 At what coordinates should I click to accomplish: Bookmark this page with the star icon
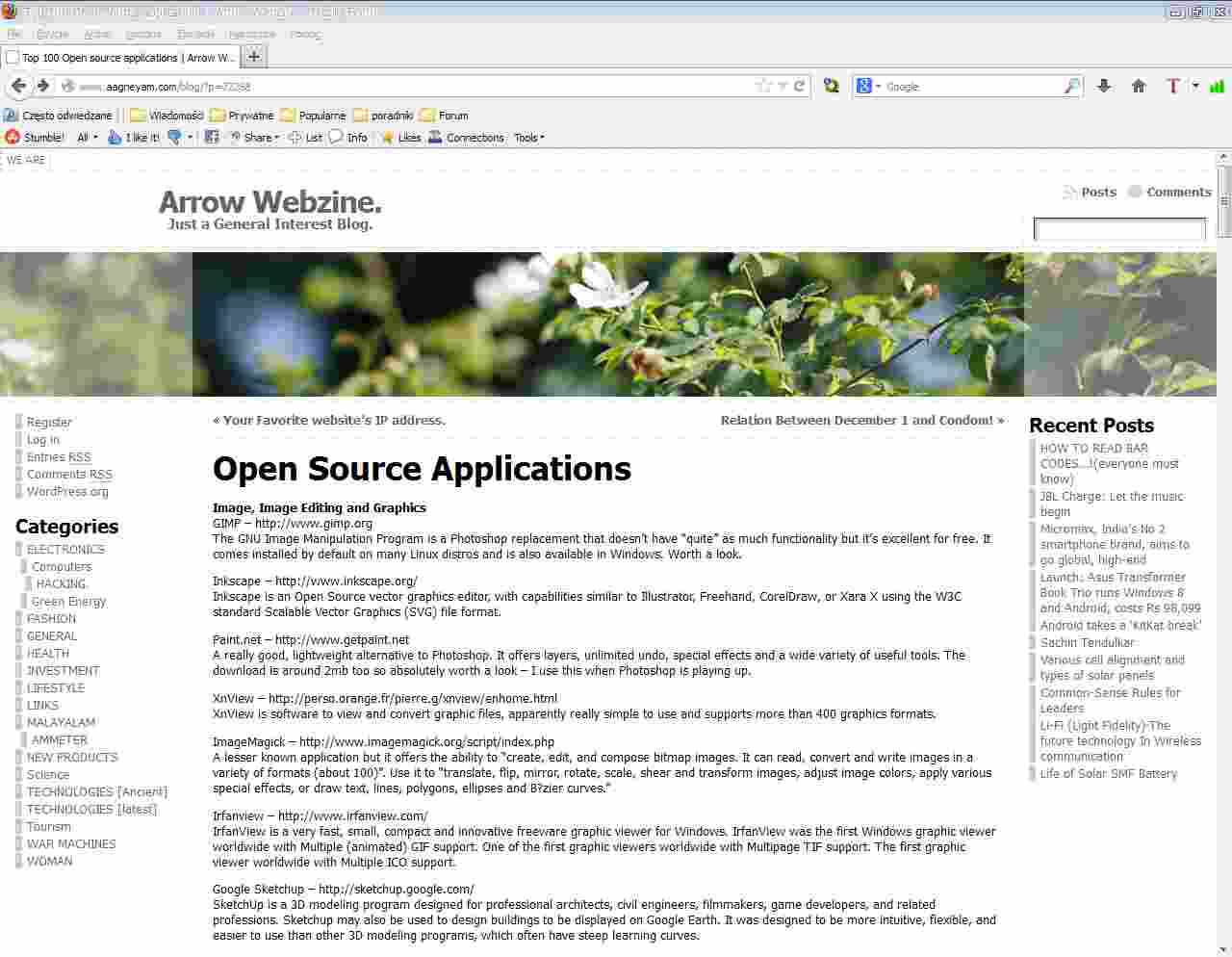tap(765, 86)
